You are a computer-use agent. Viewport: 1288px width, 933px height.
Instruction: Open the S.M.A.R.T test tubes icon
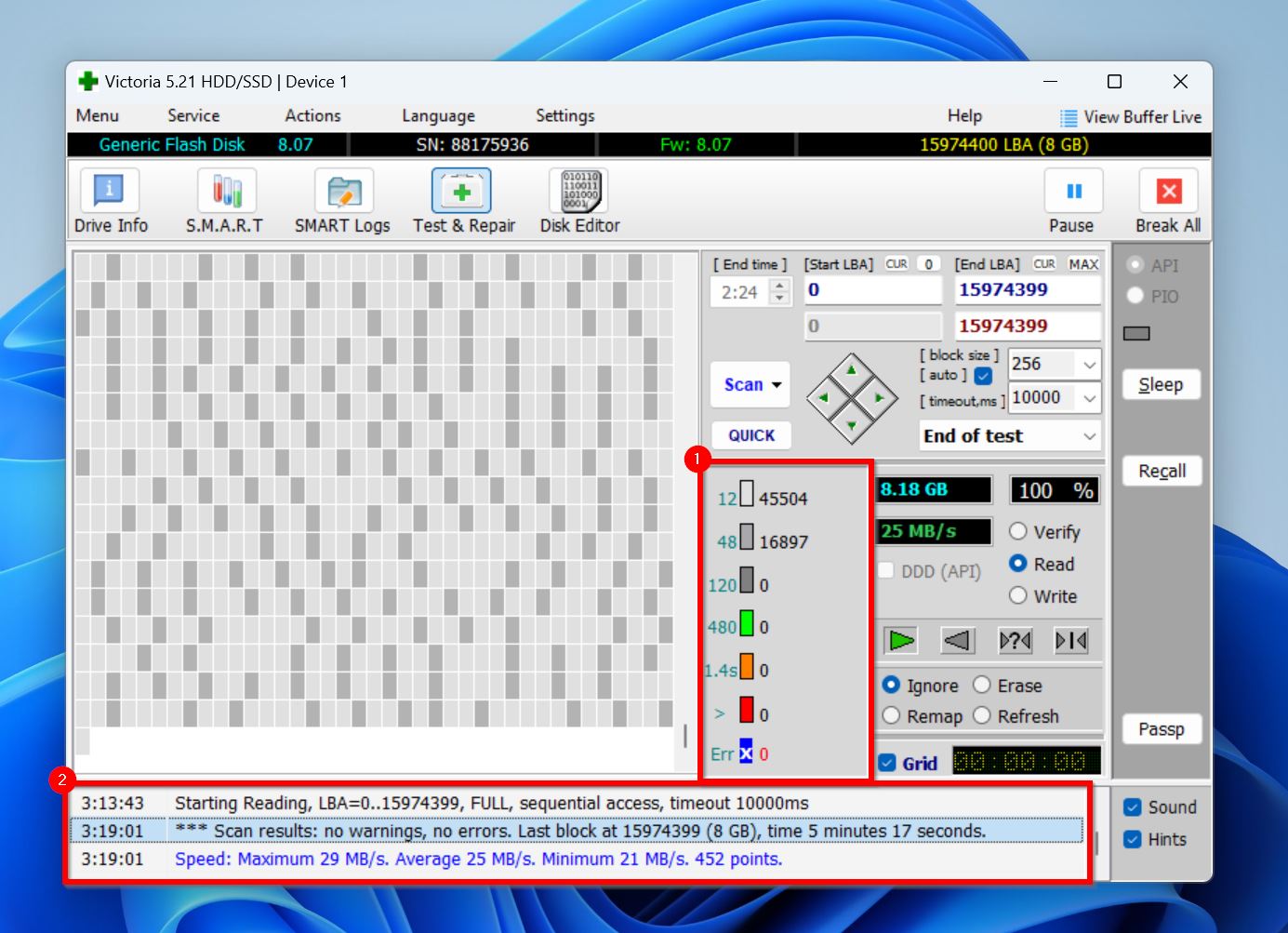[226, 191]
